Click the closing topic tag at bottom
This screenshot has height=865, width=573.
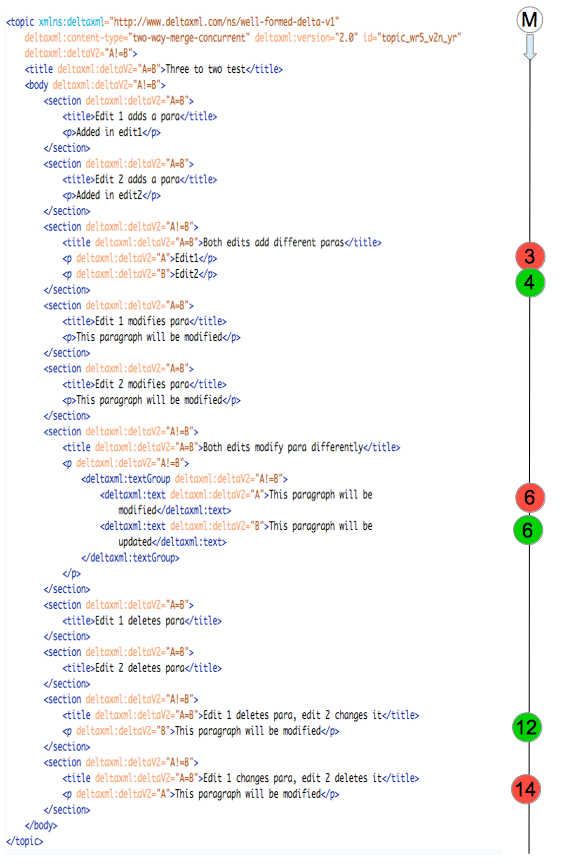click(x=24, y=841)
